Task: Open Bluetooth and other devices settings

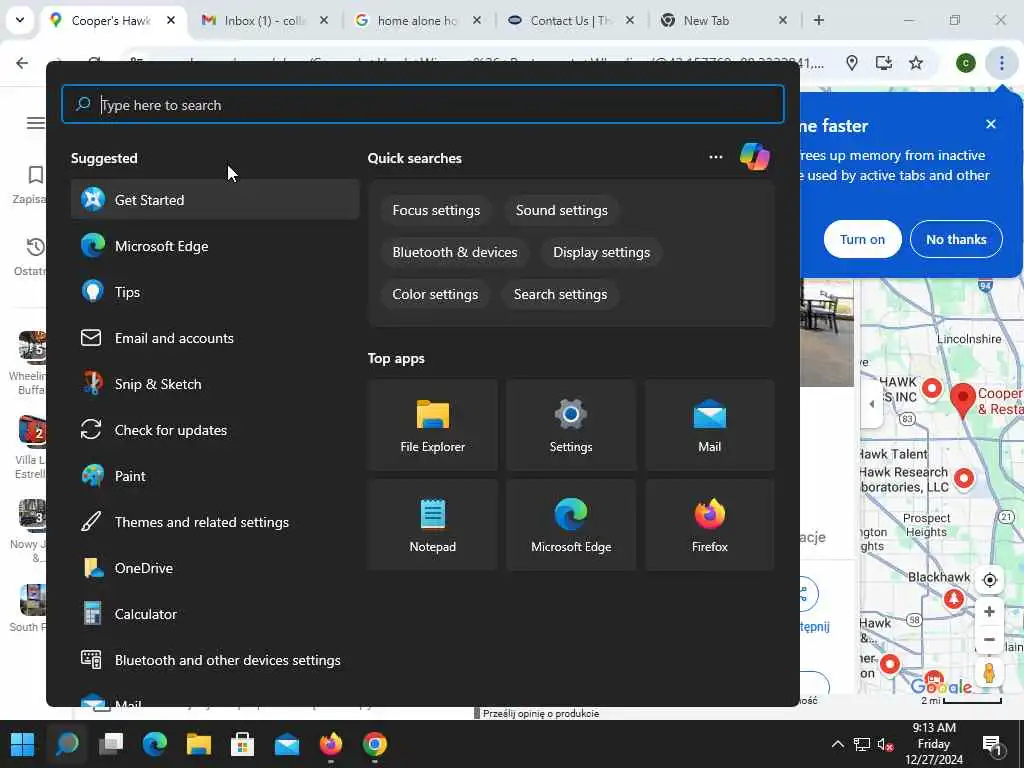Action: 215,660
